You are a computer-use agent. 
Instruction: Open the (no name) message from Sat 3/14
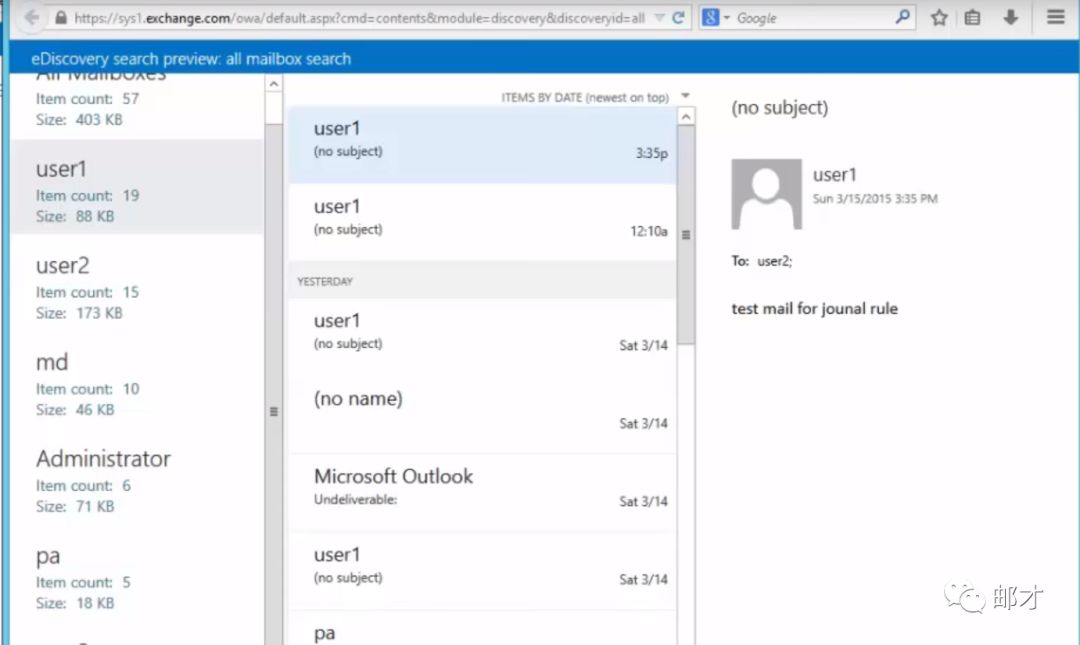click(x=482, y=409)
